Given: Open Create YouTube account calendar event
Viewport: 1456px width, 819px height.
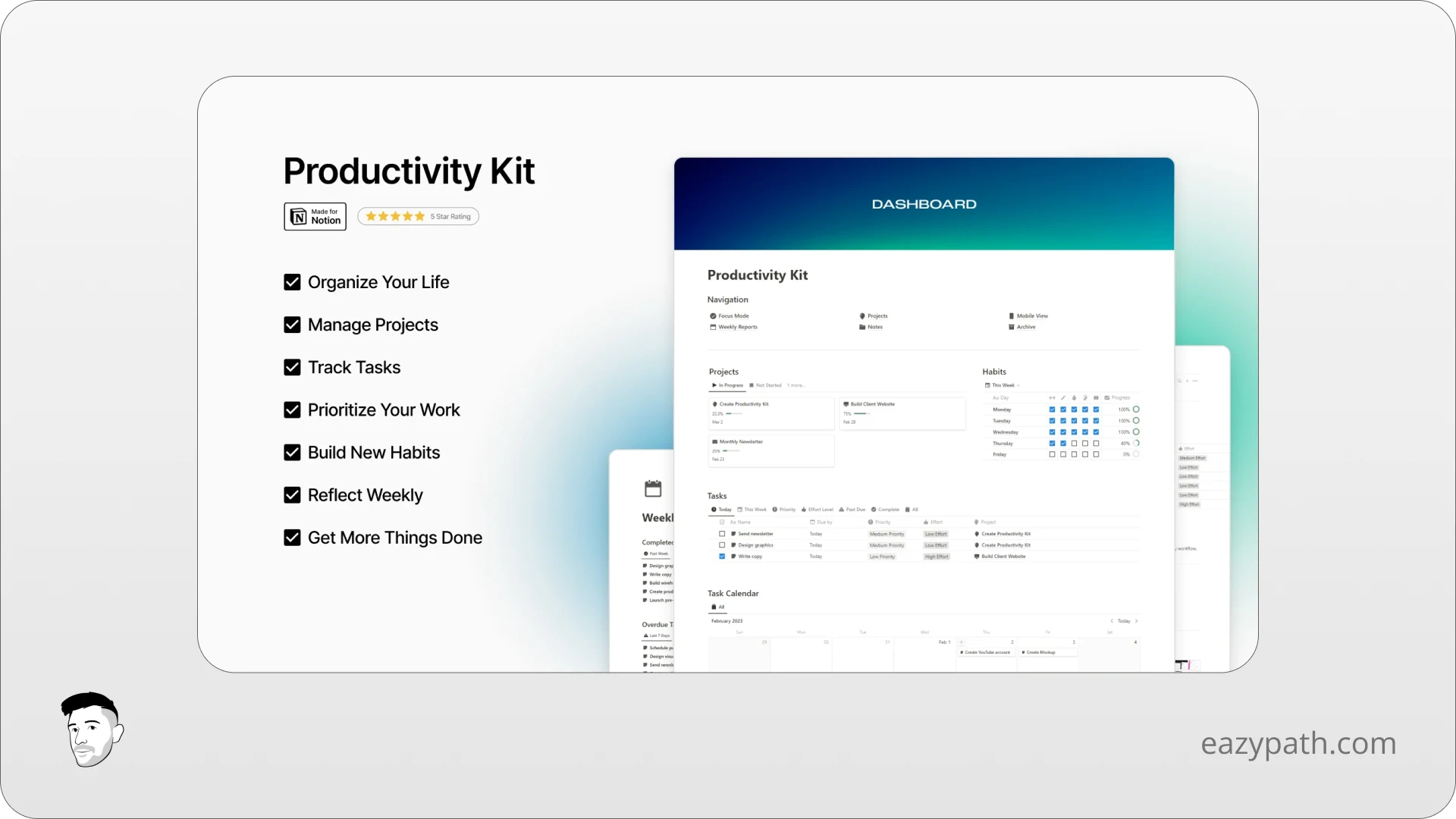Looking at the screenshot, I should tap(985, 652).
